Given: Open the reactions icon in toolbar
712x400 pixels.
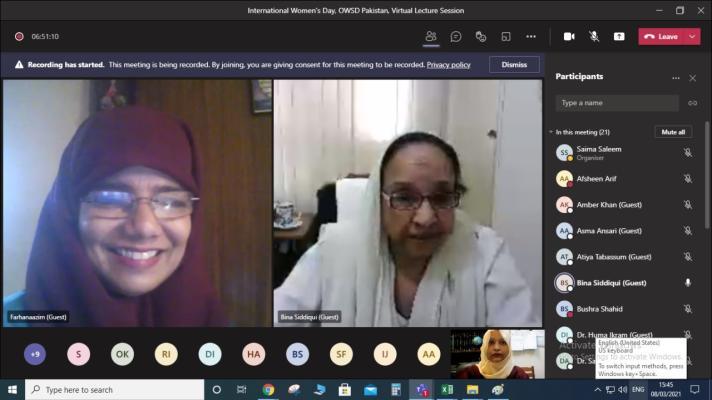Looking at the screenshot, I should point(481,36).
